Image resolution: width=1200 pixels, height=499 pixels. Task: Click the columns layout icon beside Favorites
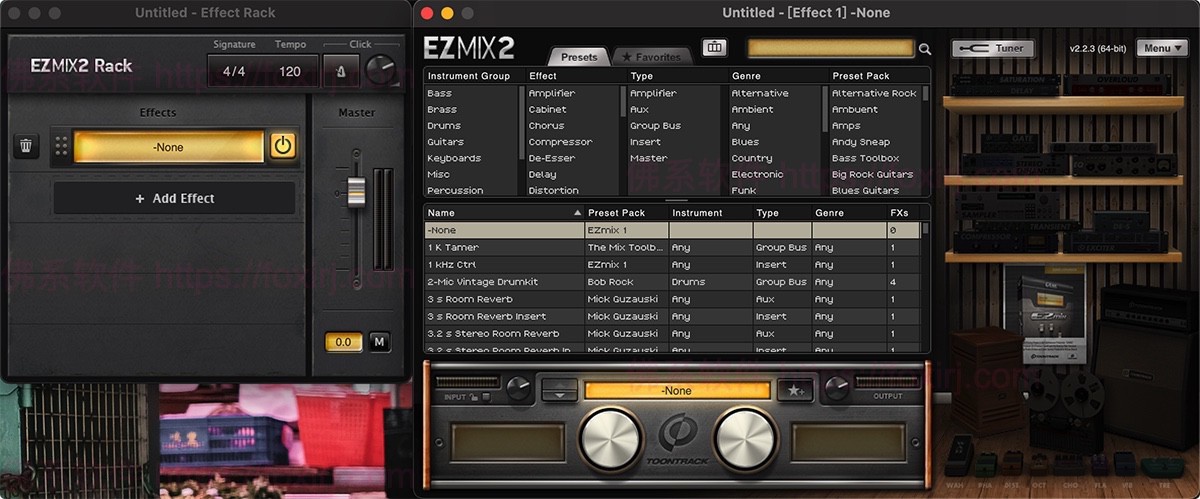tap(714, 48)
